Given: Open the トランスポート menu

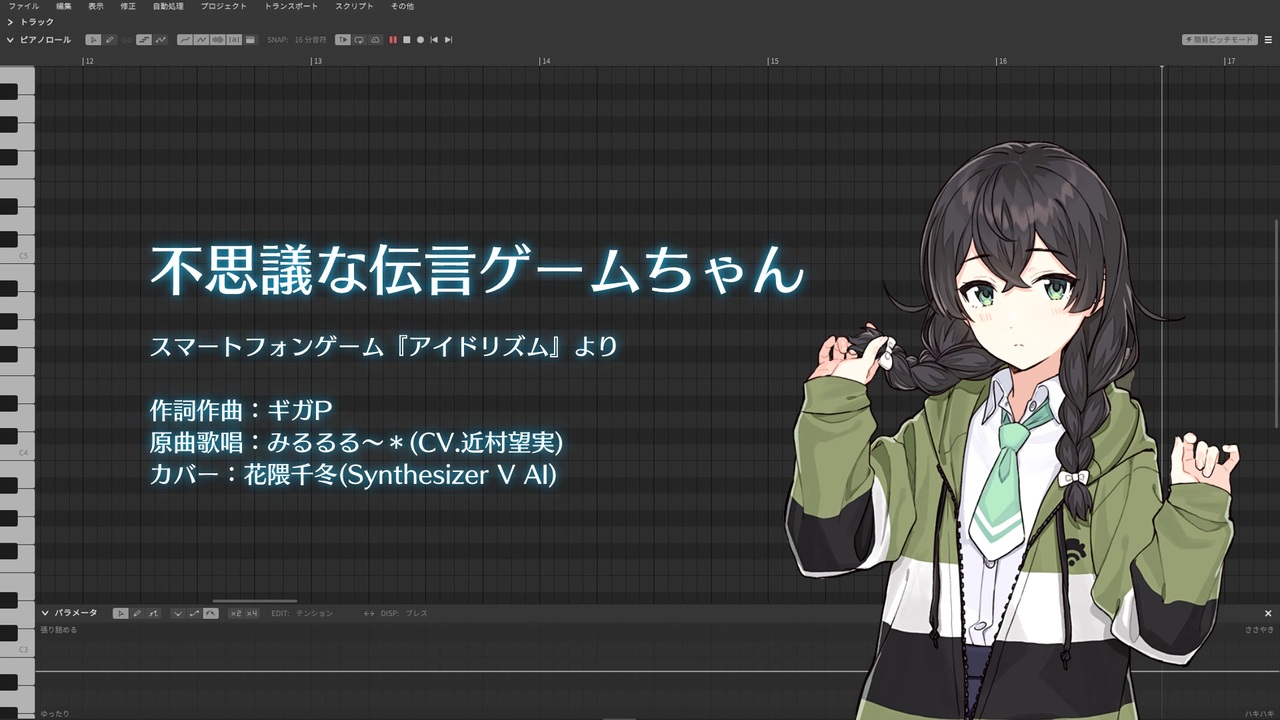Looking at the screenshot, I should (x=291, y=6).
